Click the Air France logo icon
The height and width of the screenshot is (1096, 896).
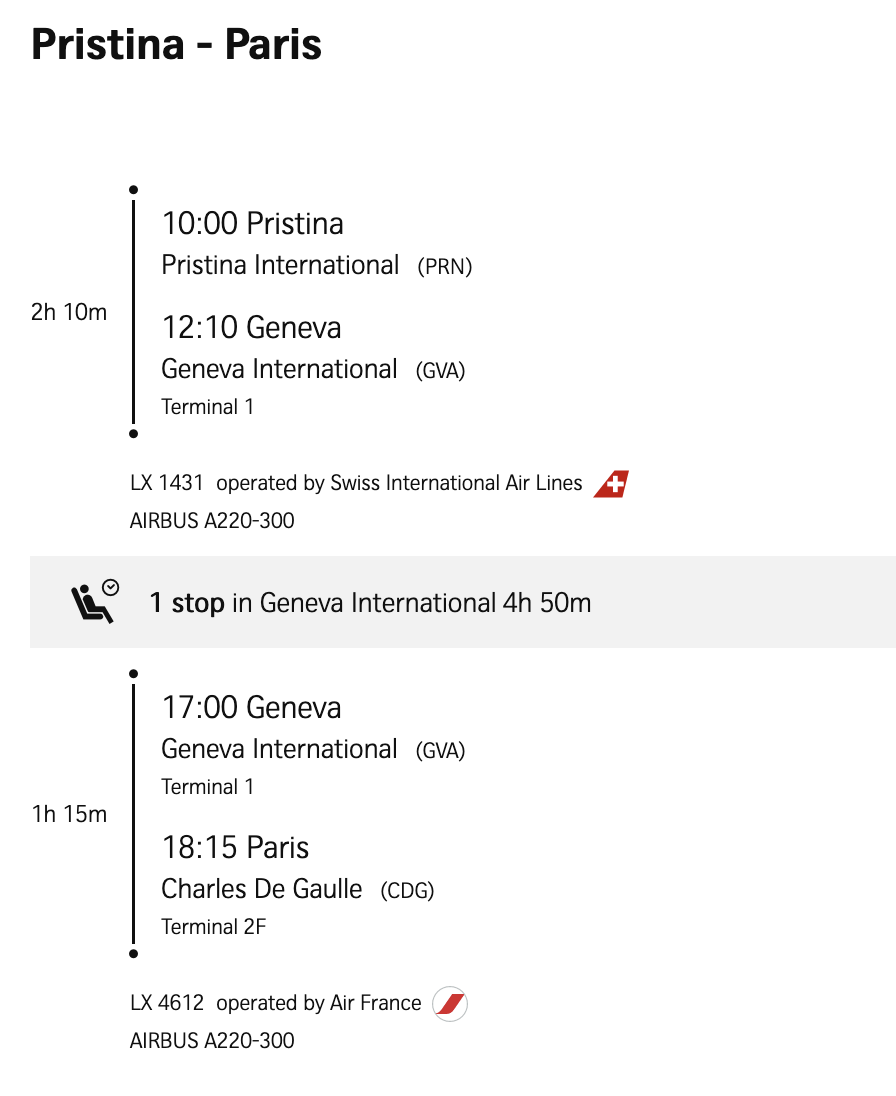pos(450,1003)
